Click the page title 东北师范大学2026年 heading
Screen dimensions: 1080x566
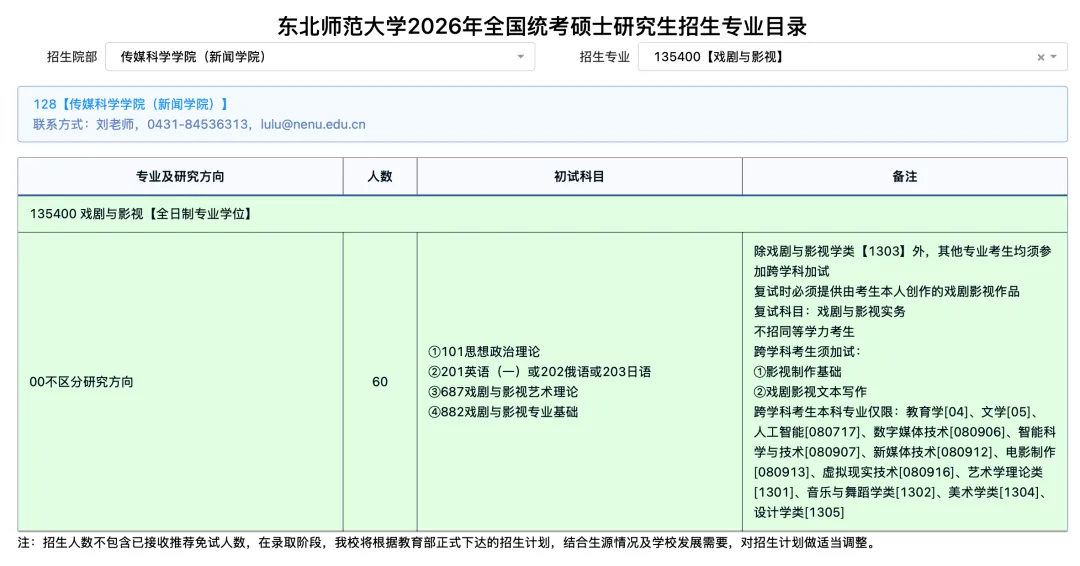pyautogui.click(x=542, y=27)
